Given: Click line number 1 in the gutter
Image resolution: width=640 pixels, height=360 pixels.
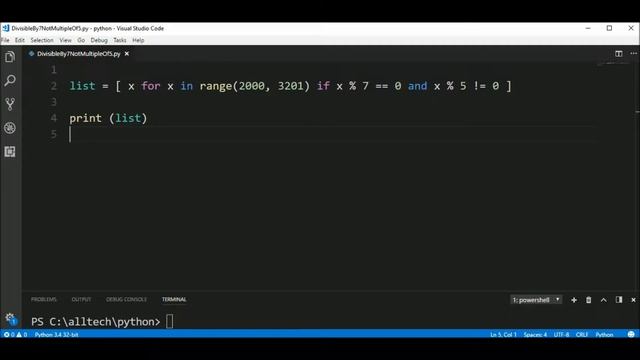Looking at the screenshot, I should pyautogui.click(x=54, y=70).
